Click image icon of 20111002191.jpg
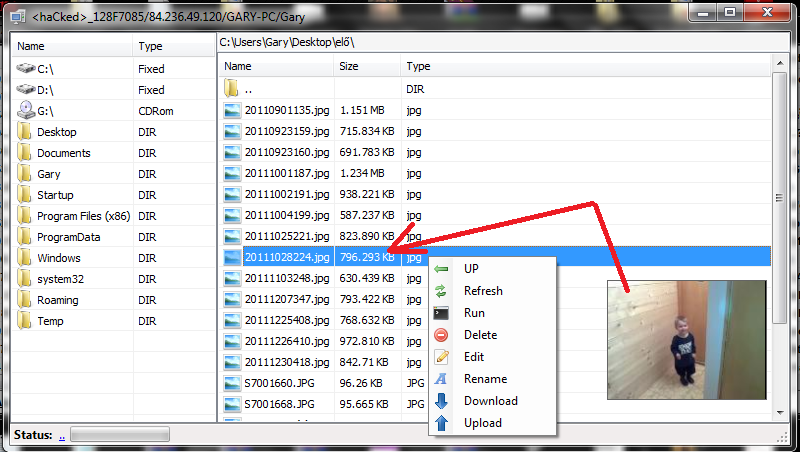Viewport: 800px width, 452px height. 232,194
